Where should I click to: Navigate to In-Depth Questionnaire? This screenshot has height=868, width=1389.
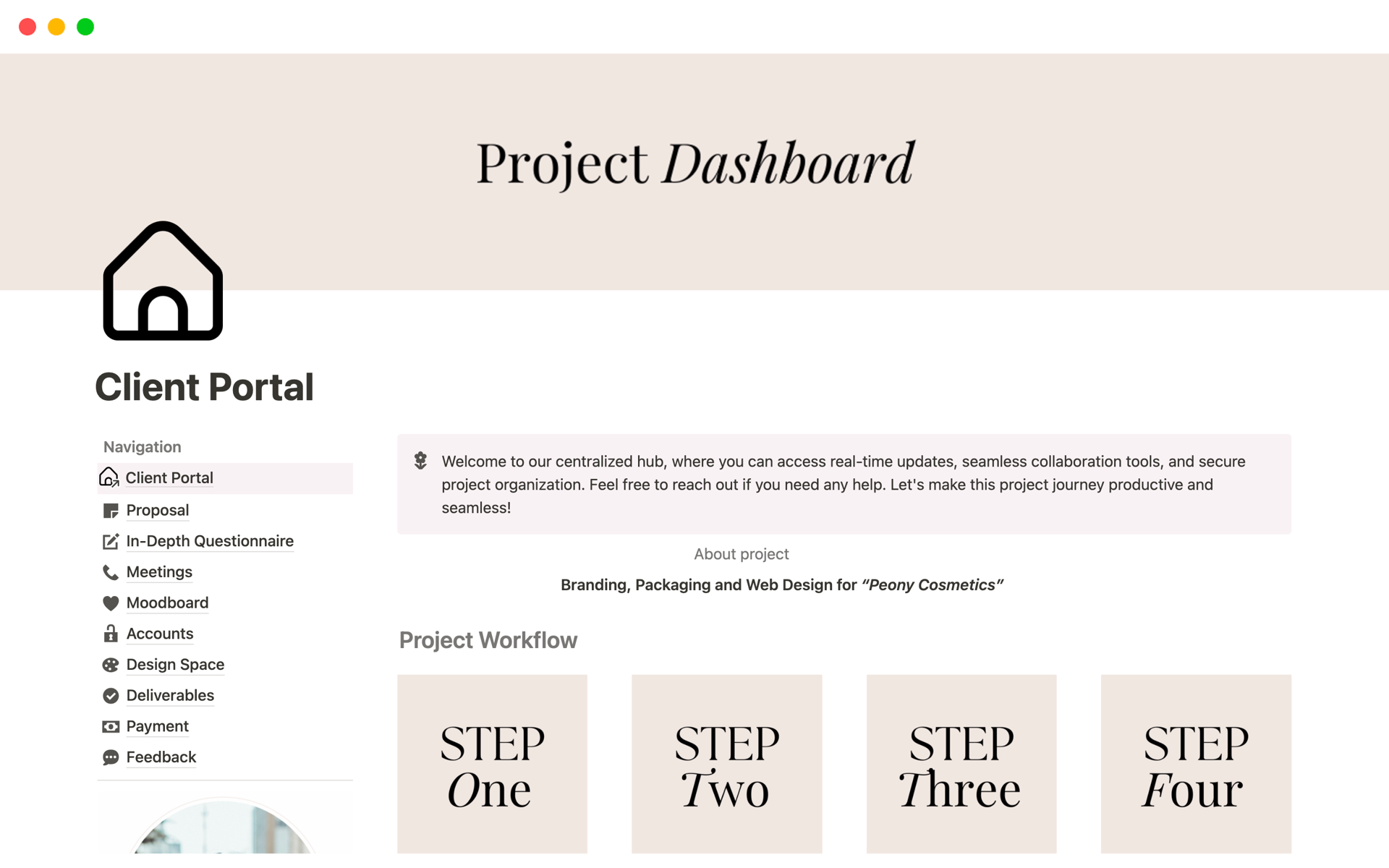[x=209, y=541]
